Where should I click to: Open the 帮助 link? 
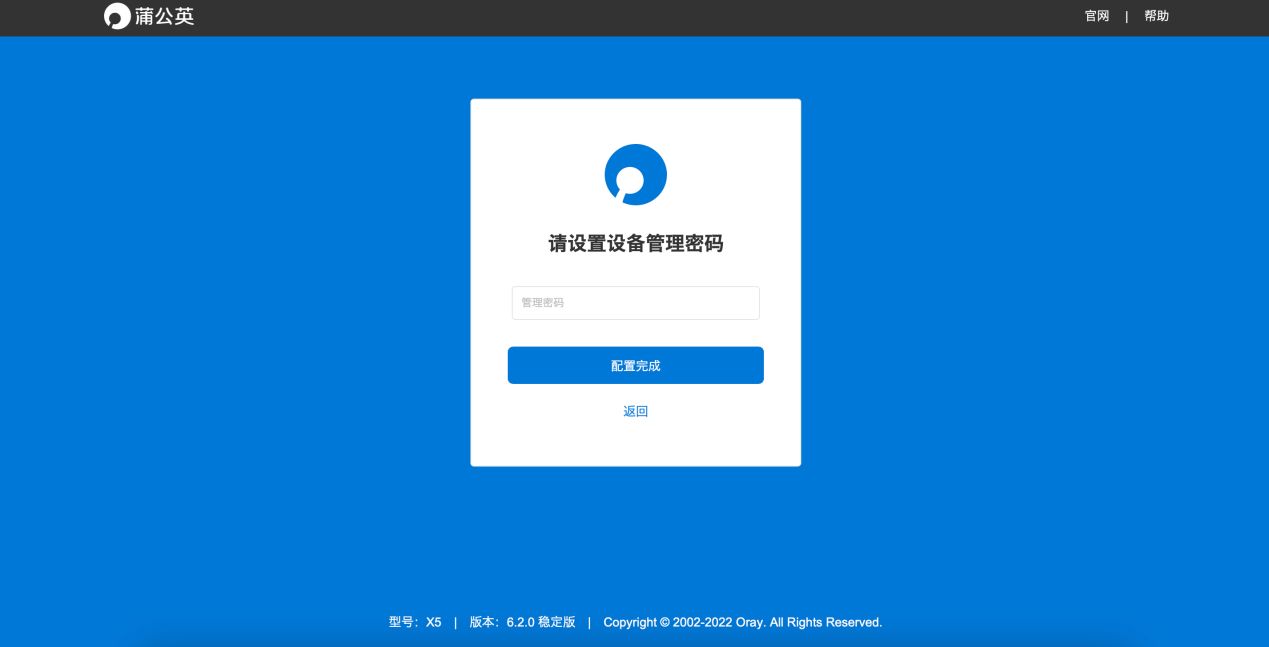(x=1157, y=16)
